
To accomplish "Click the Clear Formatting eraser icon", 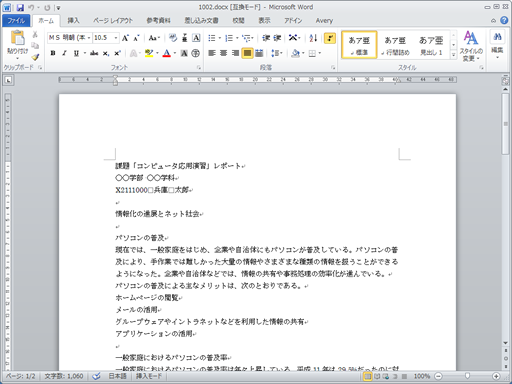I will pyautogui.click(x=173, y=38).
